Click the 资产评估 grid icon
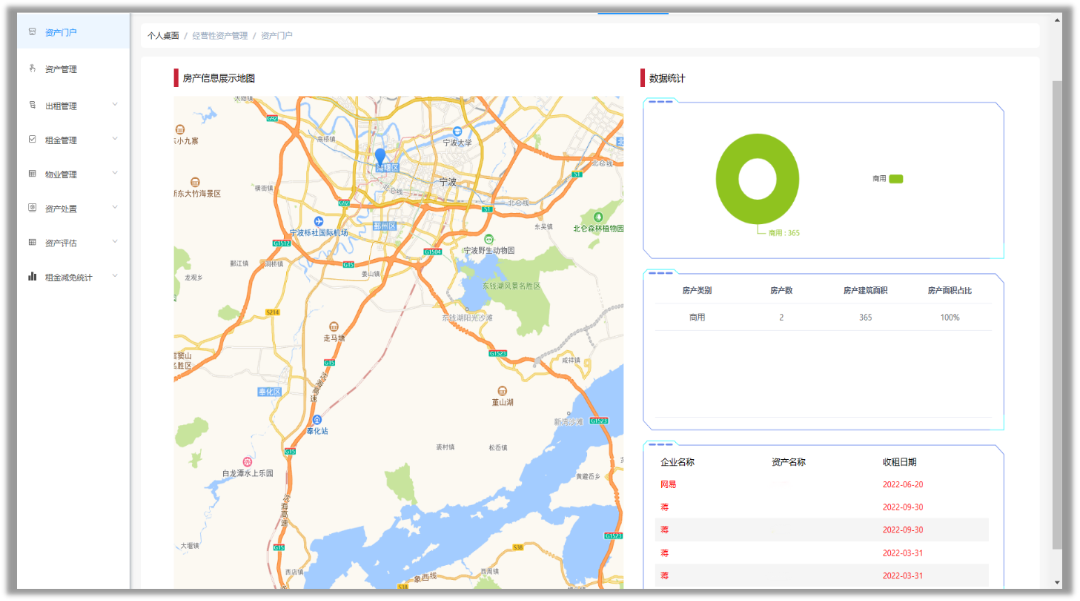This screenshot has height=601, width=1080. tap(33, 242)
